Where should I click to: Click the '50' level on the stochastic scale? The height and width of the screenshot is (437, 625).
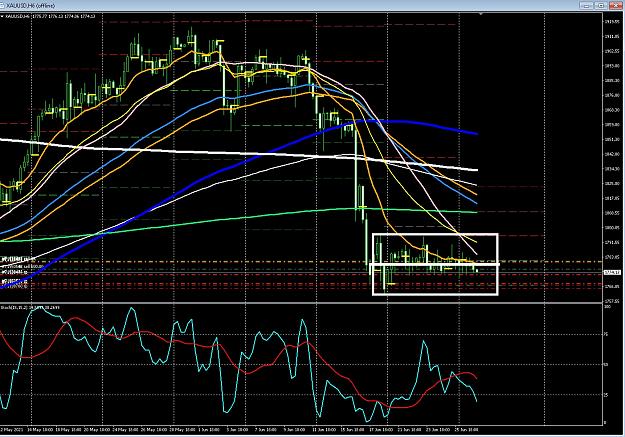(x=607, y=364)
